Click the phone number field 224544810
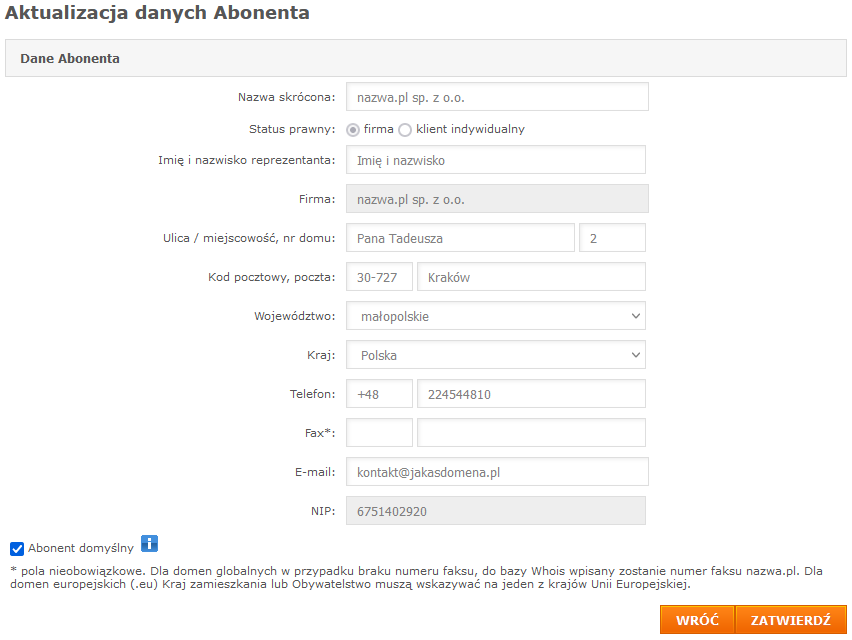Screen dimensions: 852x640 [x=531, y=394]
